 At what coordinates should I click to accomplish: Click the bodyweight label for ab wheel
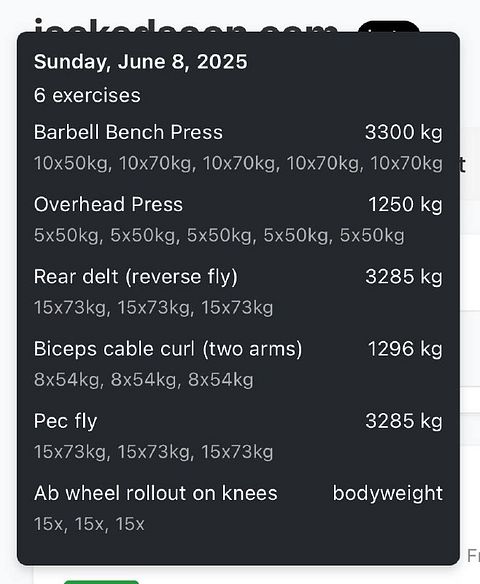[x=388, y=493]
